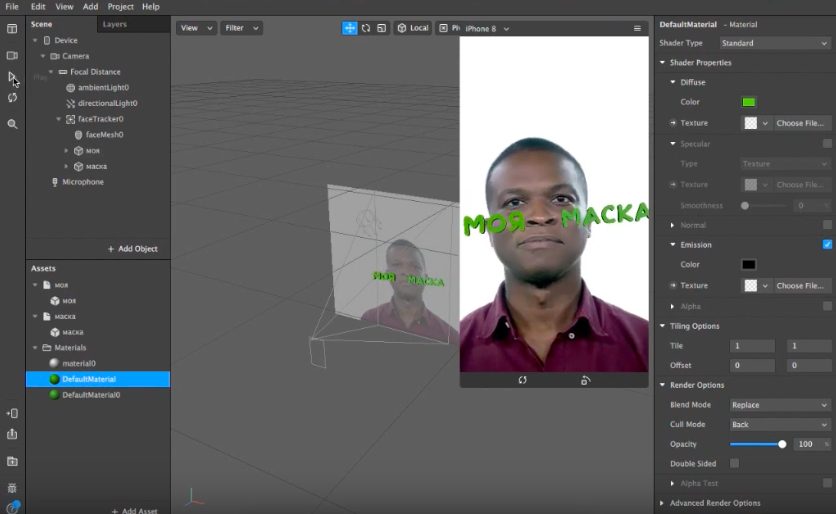Open the Blend Mode dropdown
836x514 pixels.
[x=780, y=405]
